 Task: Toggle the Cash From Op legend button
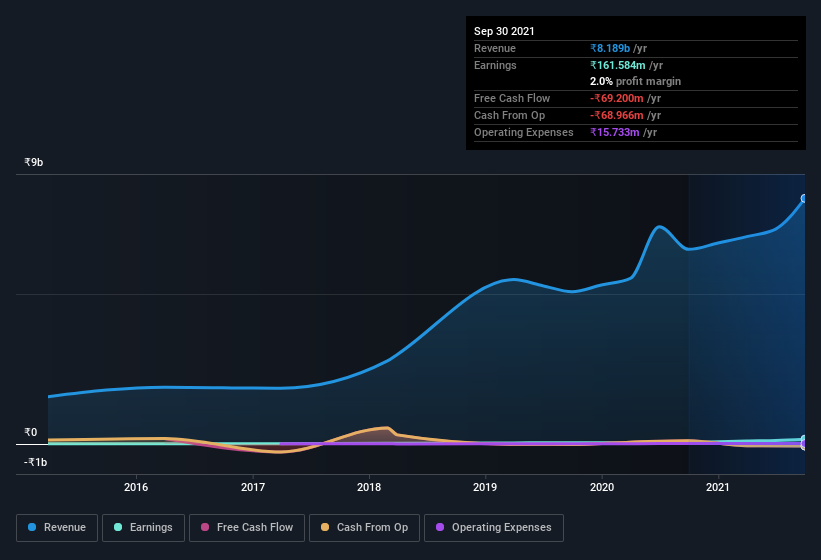tap(364, 528)
